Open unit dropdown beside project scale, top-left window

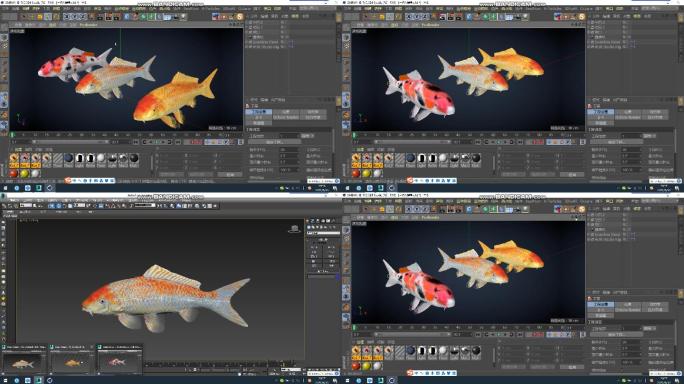(307, 136)
